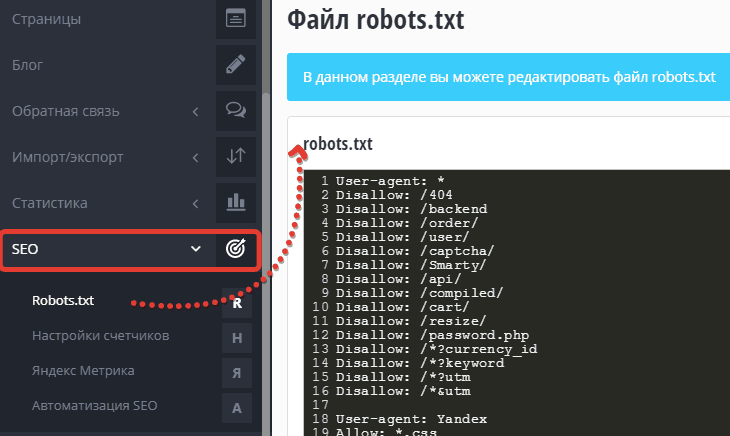Click the feedback speech bubbles icon
Image resolution: width=730 pixels, height=436 pixels.
(236, 110)
